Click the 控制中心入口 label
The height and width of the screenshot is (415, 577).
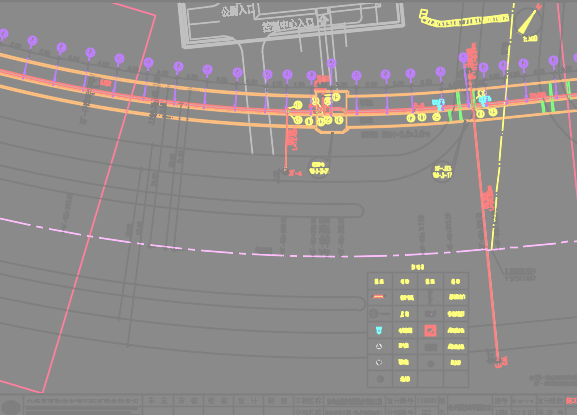[x=288, y=24]
